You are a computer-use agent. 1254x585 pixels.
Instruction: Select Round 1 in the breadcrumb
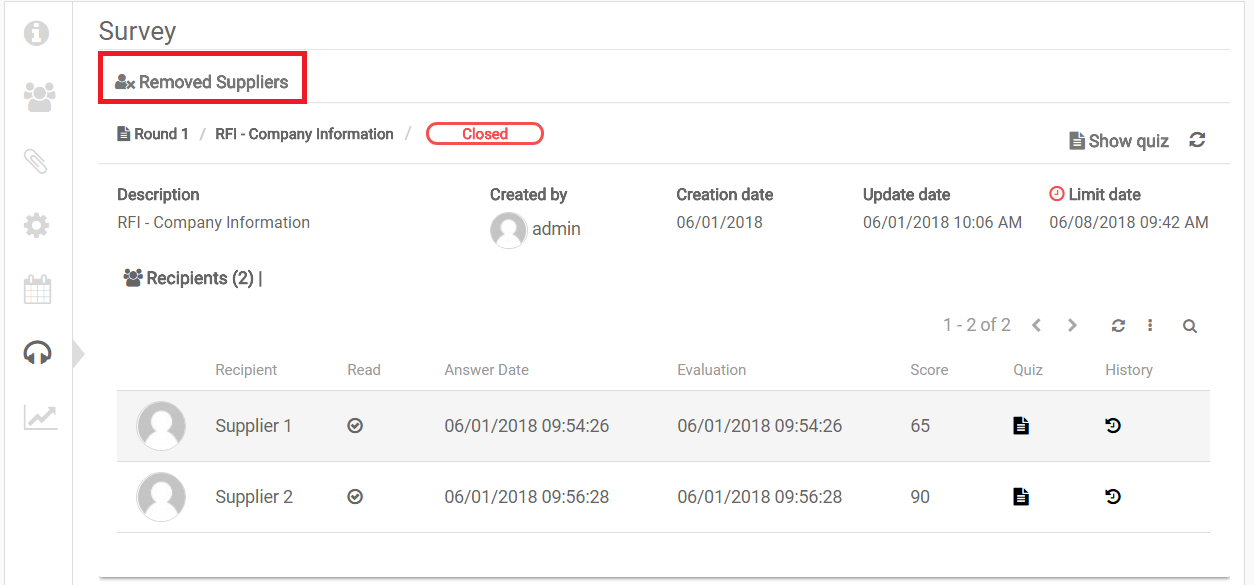point(153,134)
